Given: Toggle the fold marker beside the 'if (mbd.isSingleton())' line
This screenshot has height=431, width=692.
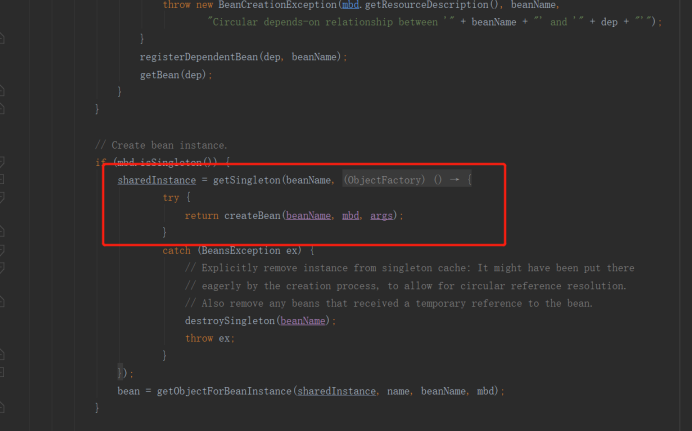Looking at the screenshot, I should pos(2,162).
